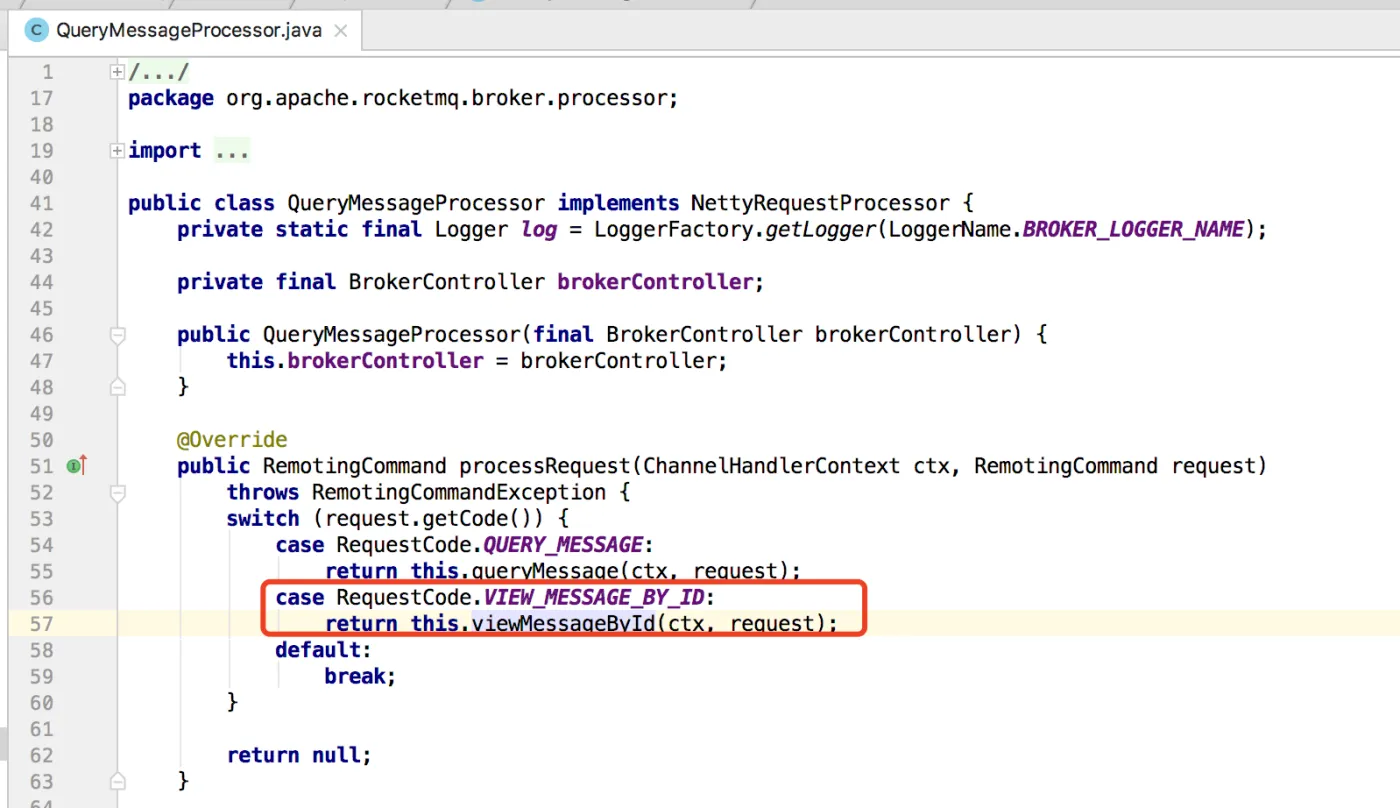Click the constructor end fold marker at line 48
This screenshot has width=1400, height=808.
[x=118, y=386]
